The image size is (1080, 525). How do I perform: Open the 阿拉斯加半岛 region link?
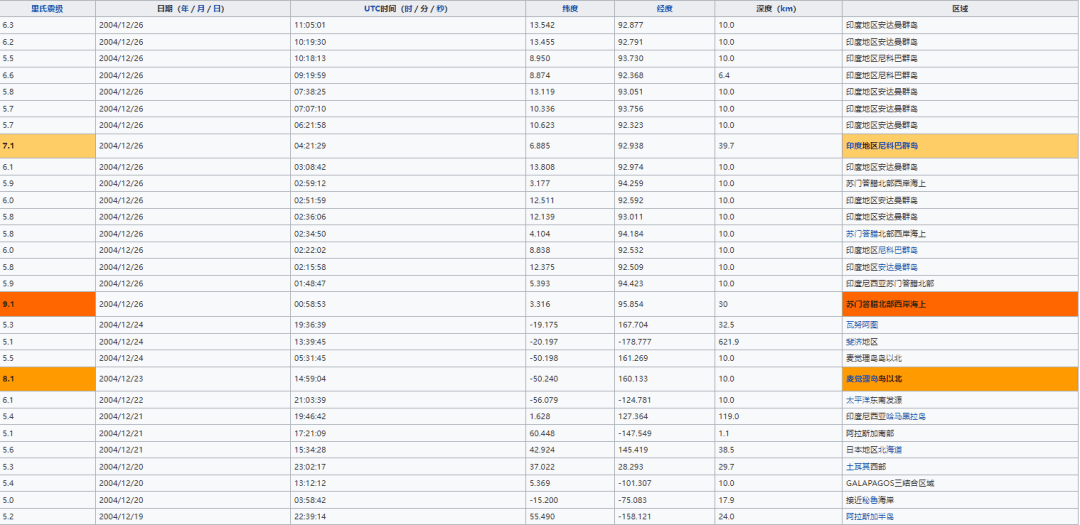[869, 517]
